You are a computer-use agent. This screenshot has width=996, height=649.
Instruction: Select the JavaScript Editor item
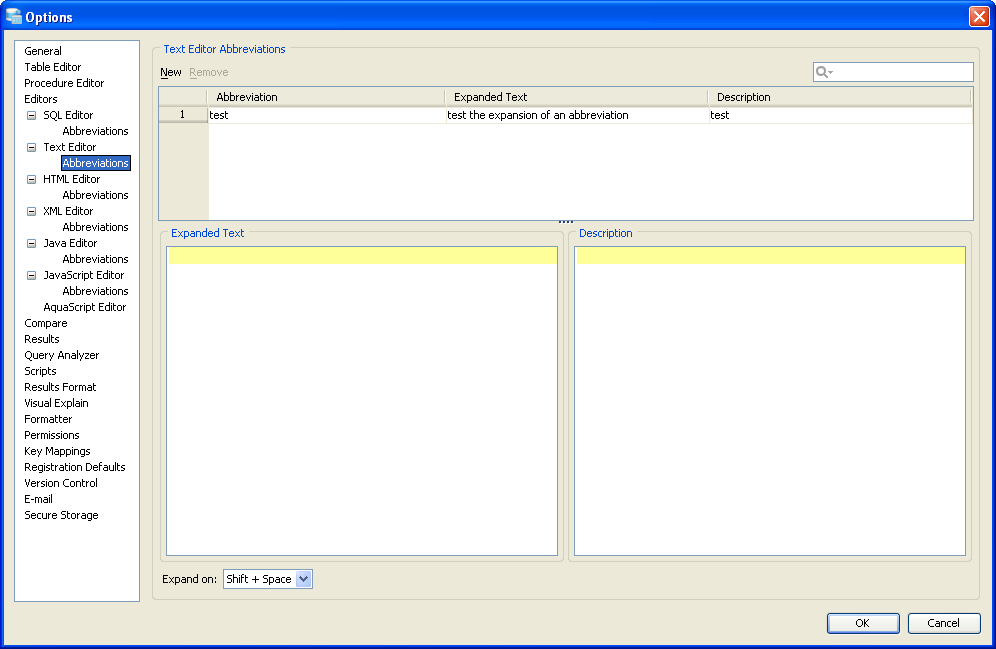83,275
